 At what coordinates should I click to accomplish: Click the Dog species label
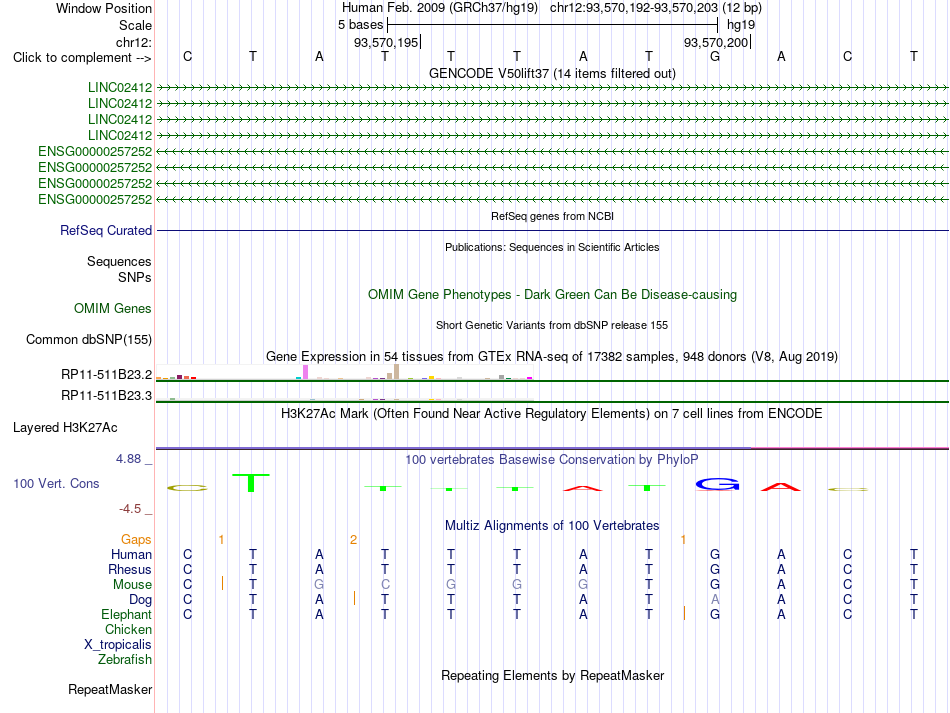point(141,600)
